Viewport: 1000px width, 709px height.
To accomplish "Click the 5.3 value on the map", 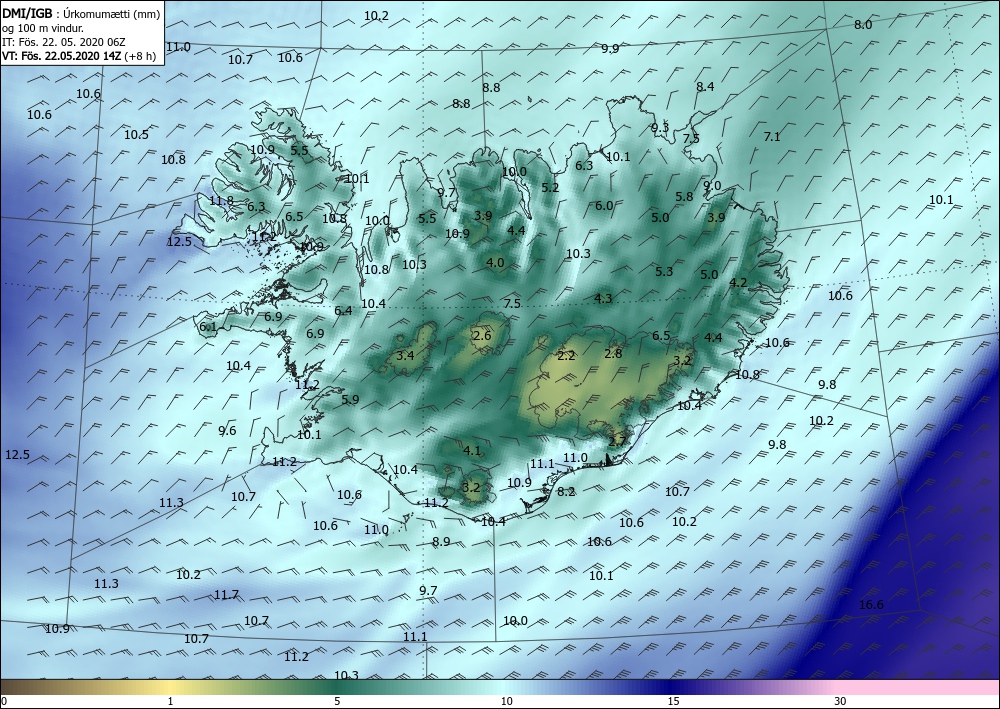I will 664,272.
